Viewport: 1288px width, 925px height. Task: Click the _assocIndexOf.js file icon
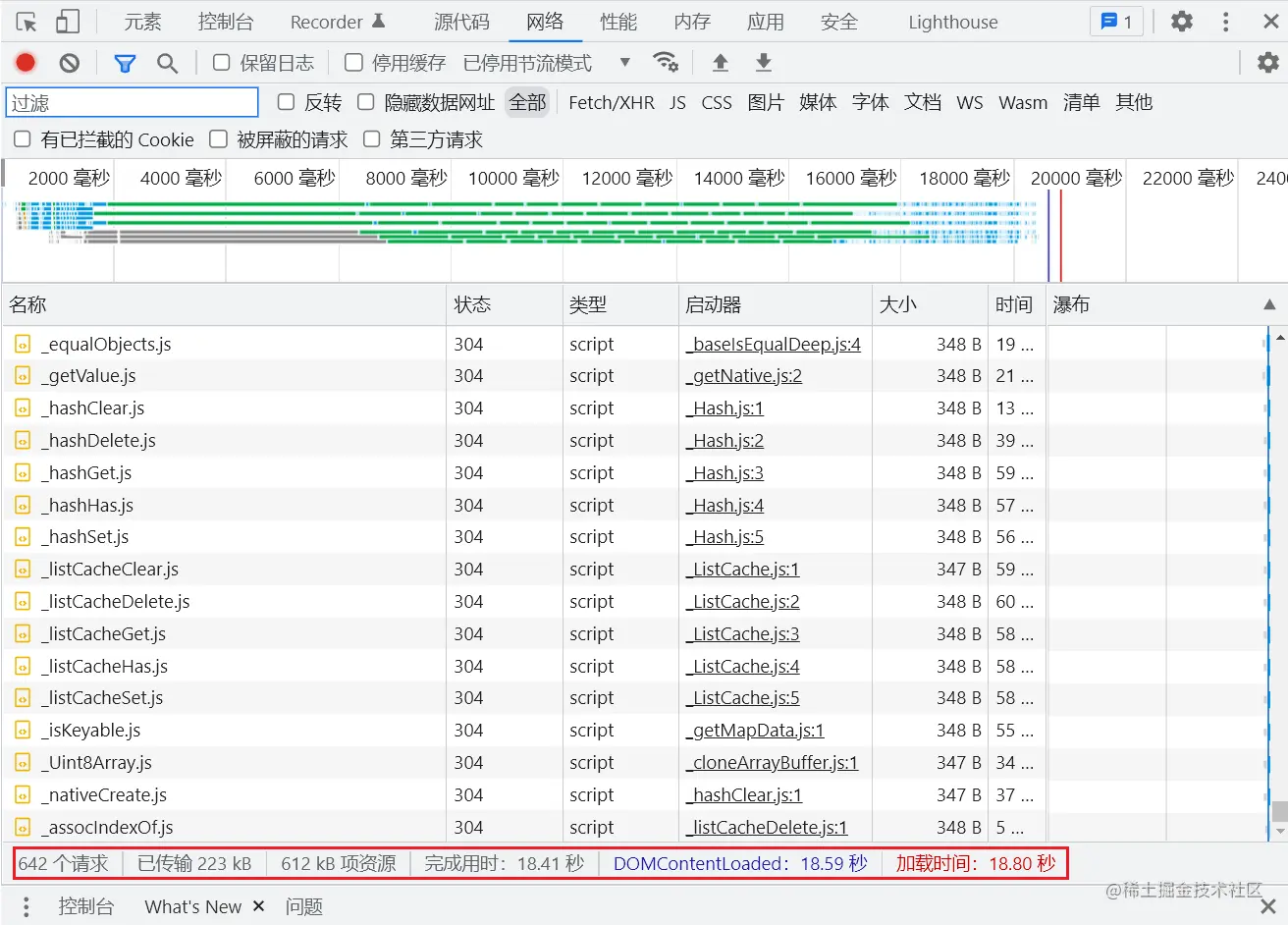point(23,828)
